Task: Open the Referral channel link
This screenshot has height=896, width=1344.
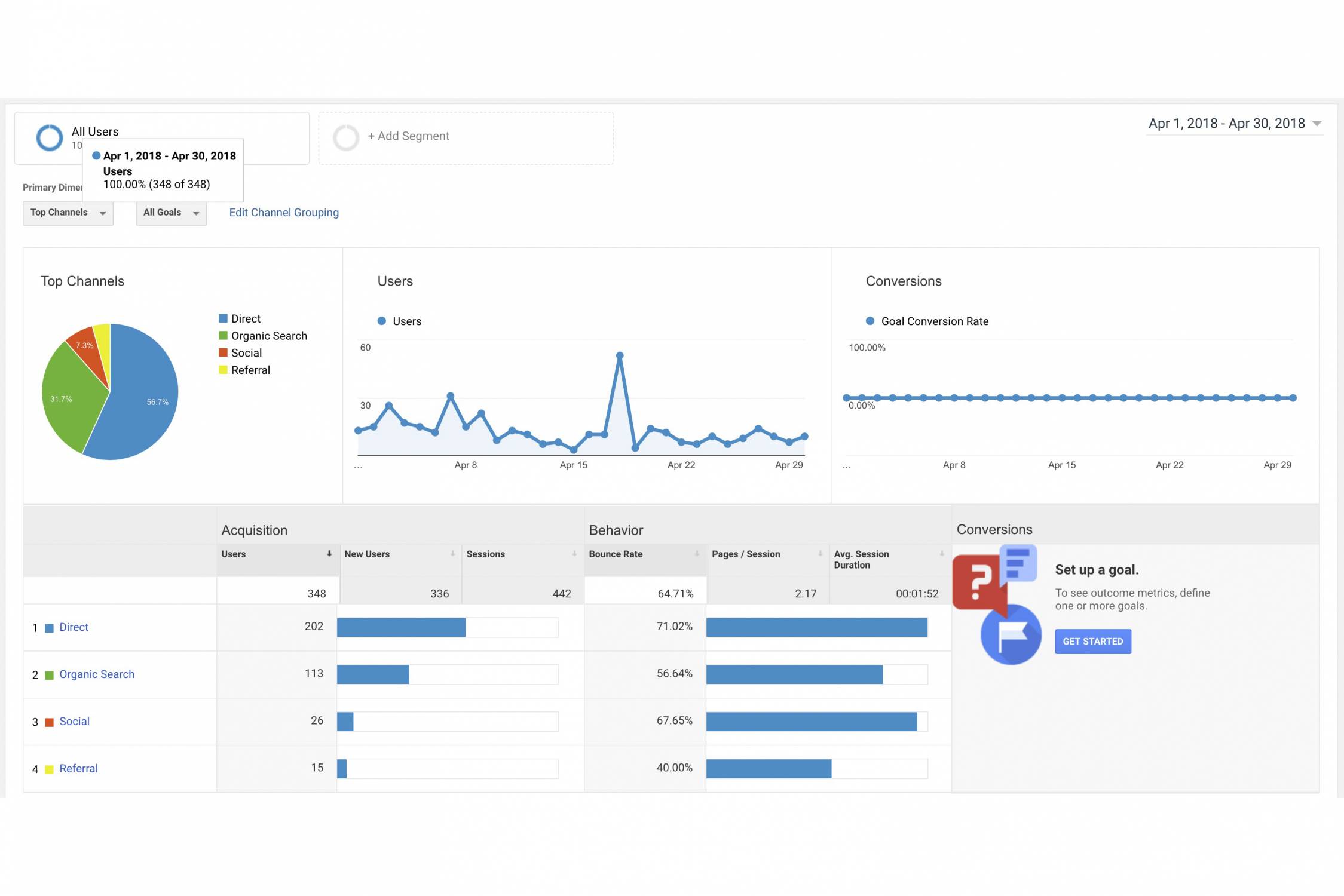Action: pyautogui.click(x=78, y=769)
